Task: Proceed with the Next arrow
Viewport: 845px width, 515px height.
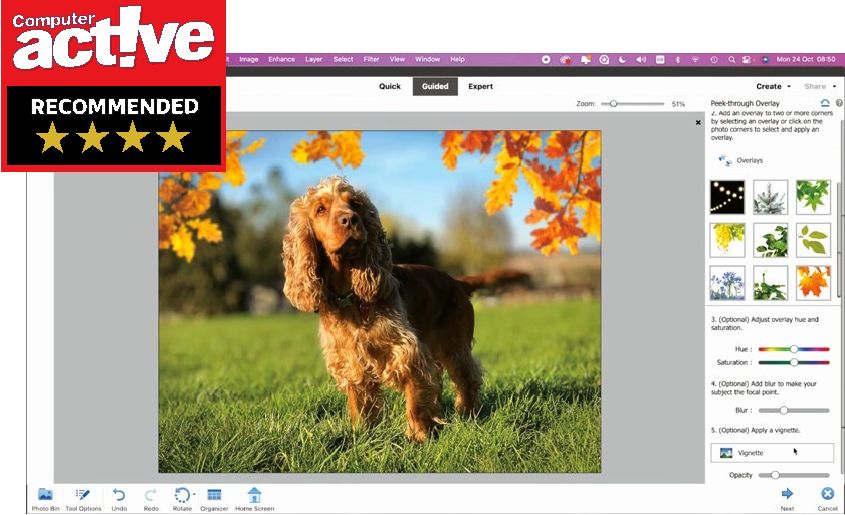Action: (x=787, y=499)
